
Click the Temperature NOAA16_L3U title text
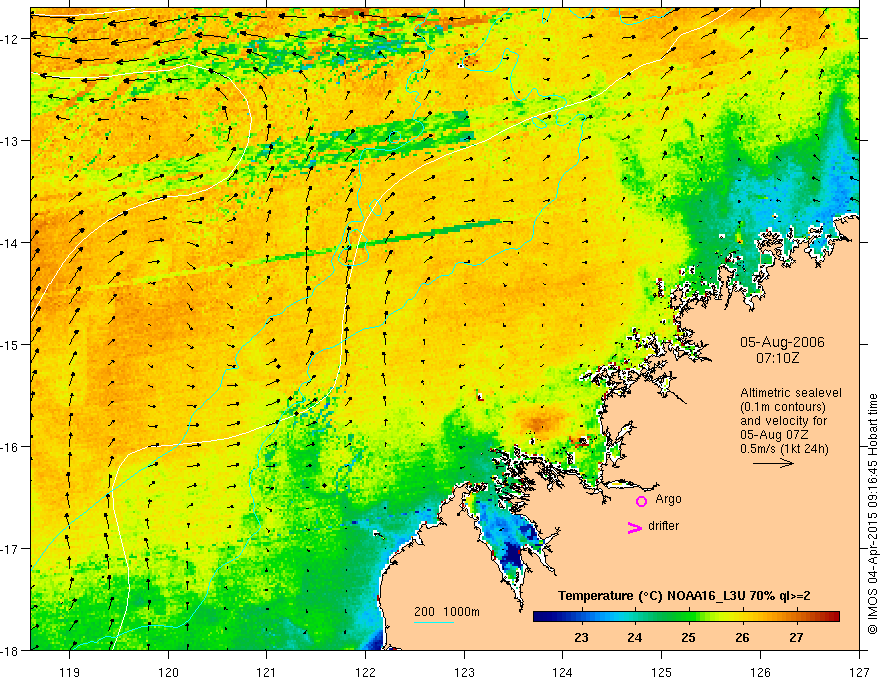[x=684, y=596]
